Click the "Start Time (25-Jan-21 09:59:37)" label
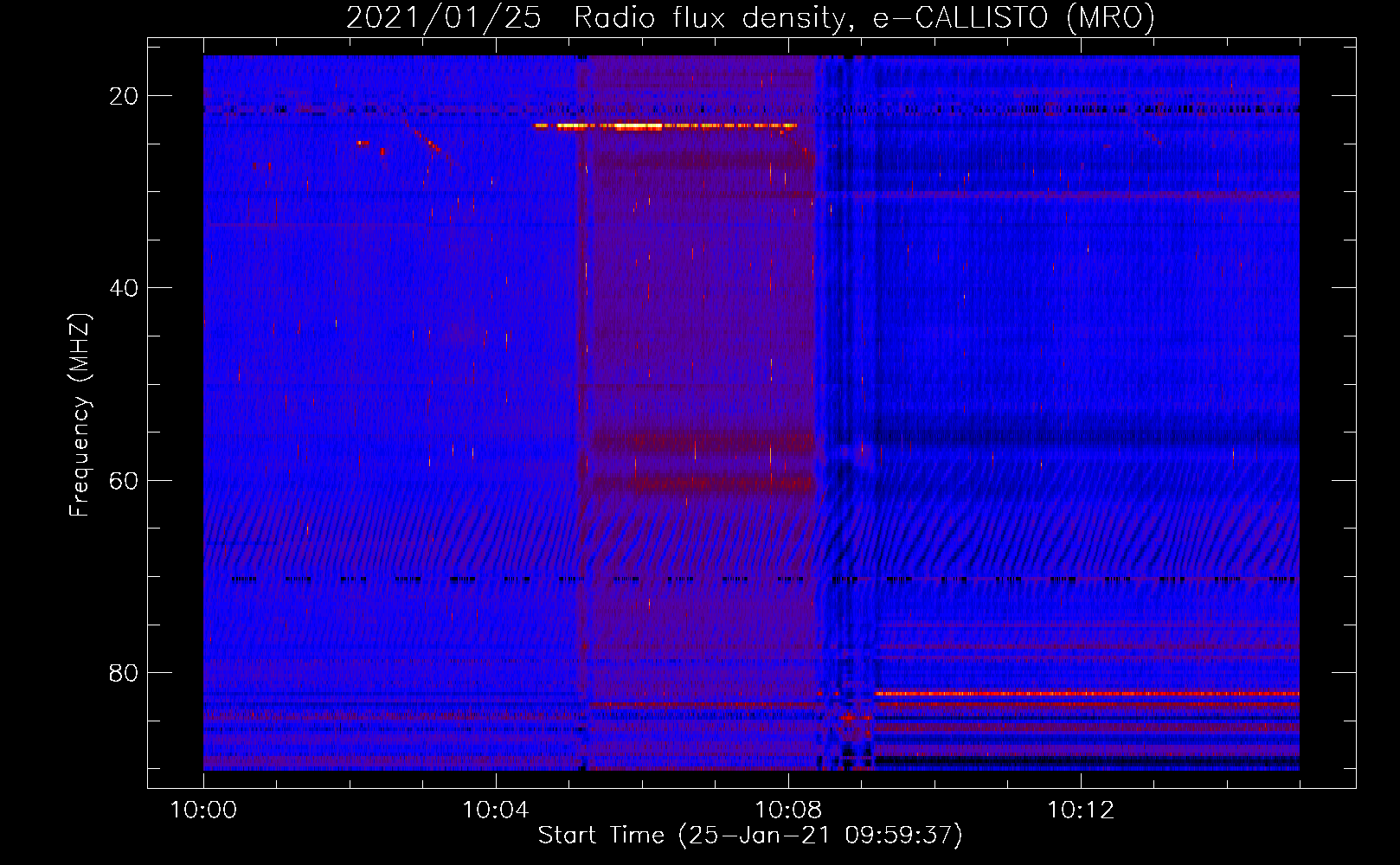Viewport: 1400px width, 865px height. click(x=750, y=836)
